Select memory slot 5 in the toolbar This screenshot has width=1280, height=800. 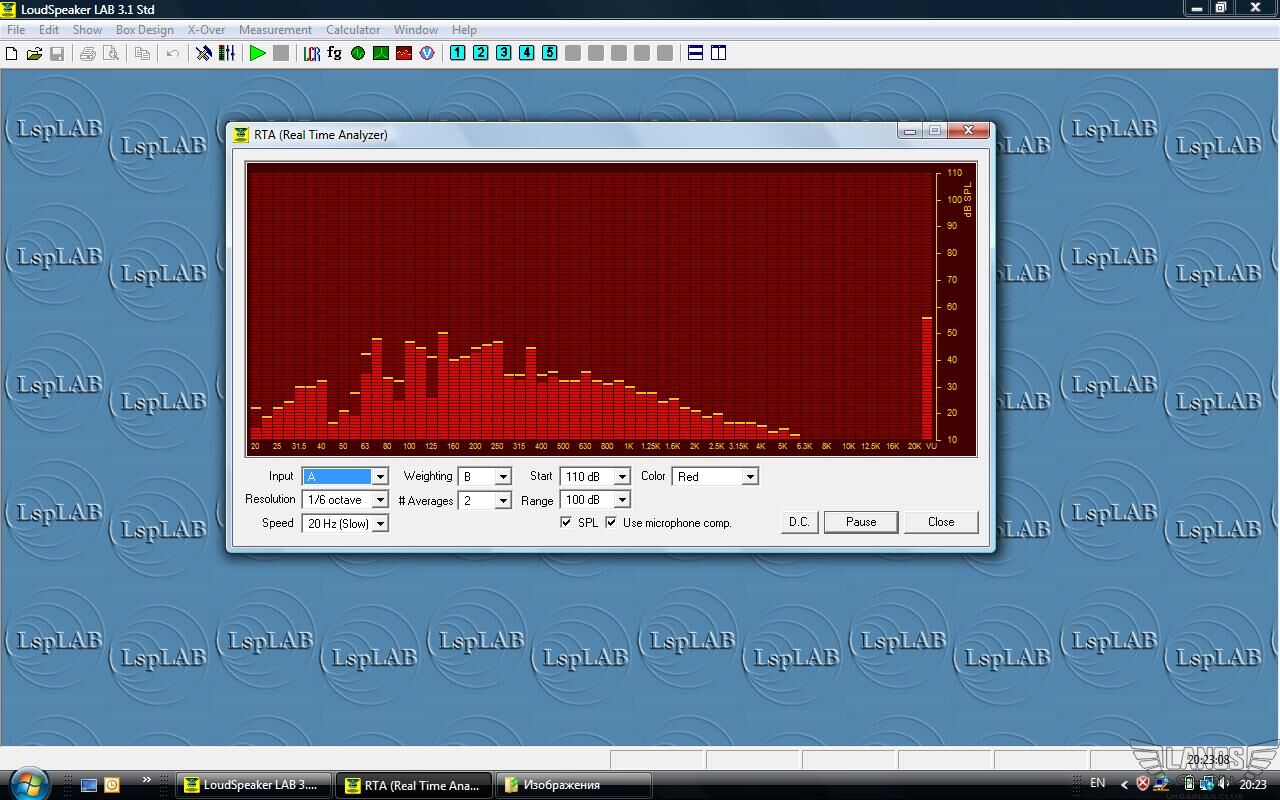click(550, 53)
